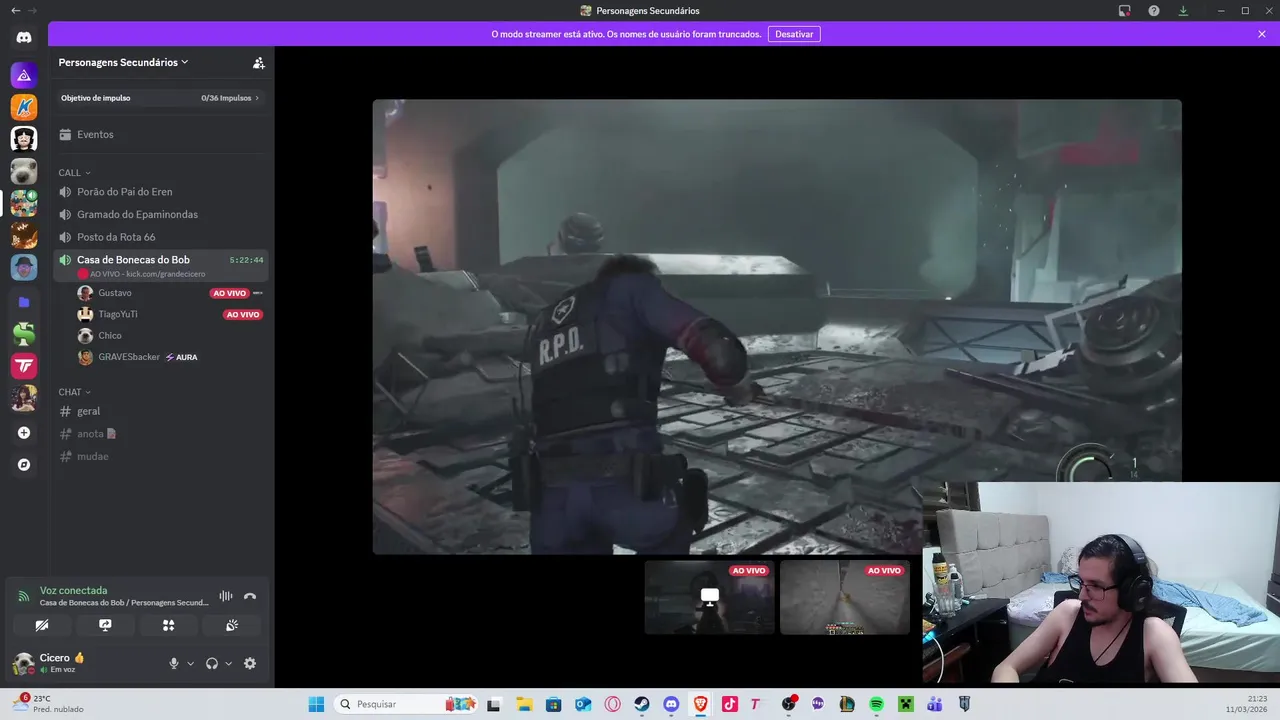Image resolution: width=1280 pixels, height=720 pixels.
Task: Go back with the title bar arrow
Action: click(x=15, y=10)
